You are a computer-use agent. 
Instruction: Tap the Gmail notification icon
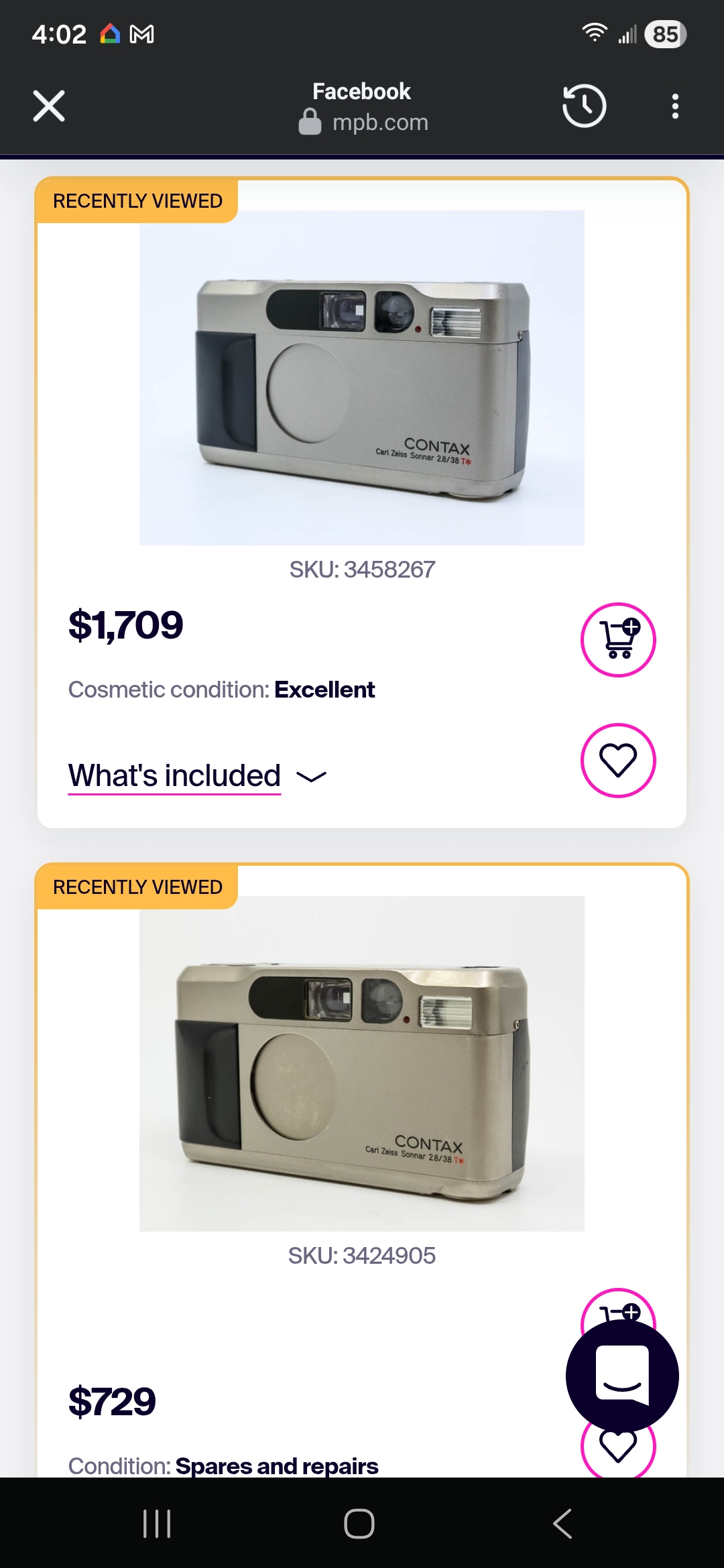[141, 34]
